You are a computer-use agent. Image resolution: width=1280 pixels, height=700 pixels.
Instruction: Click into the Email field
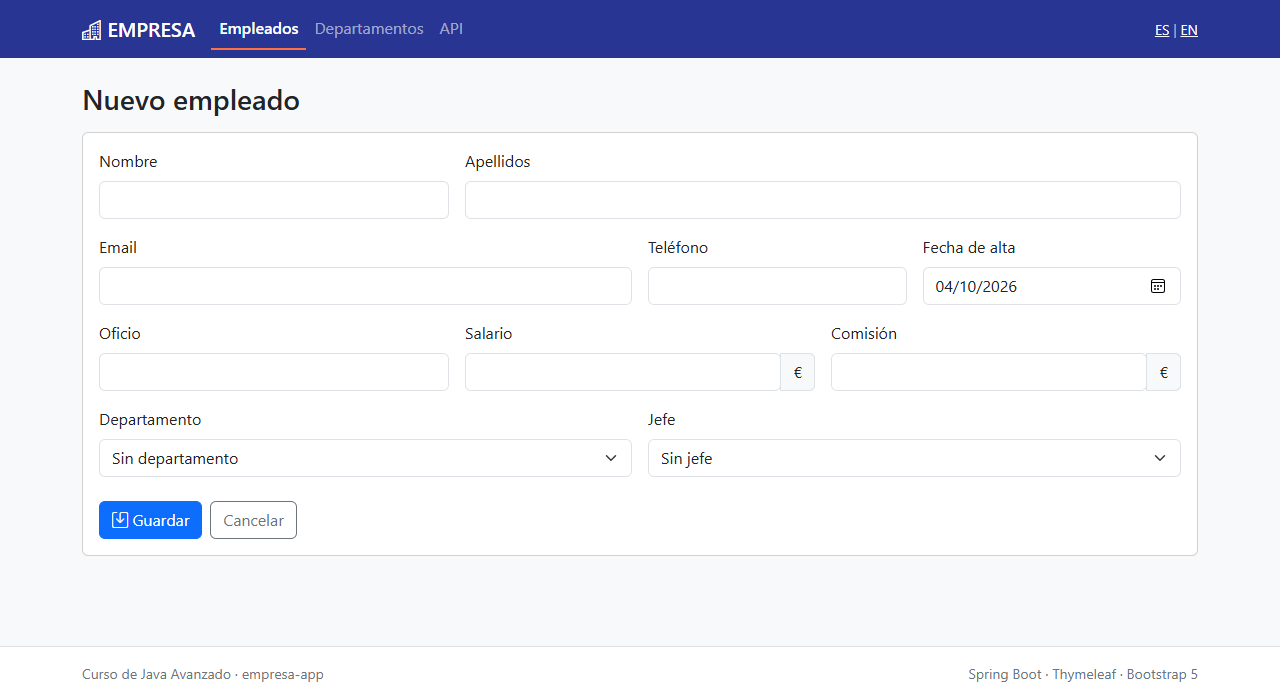pos(365,286)
